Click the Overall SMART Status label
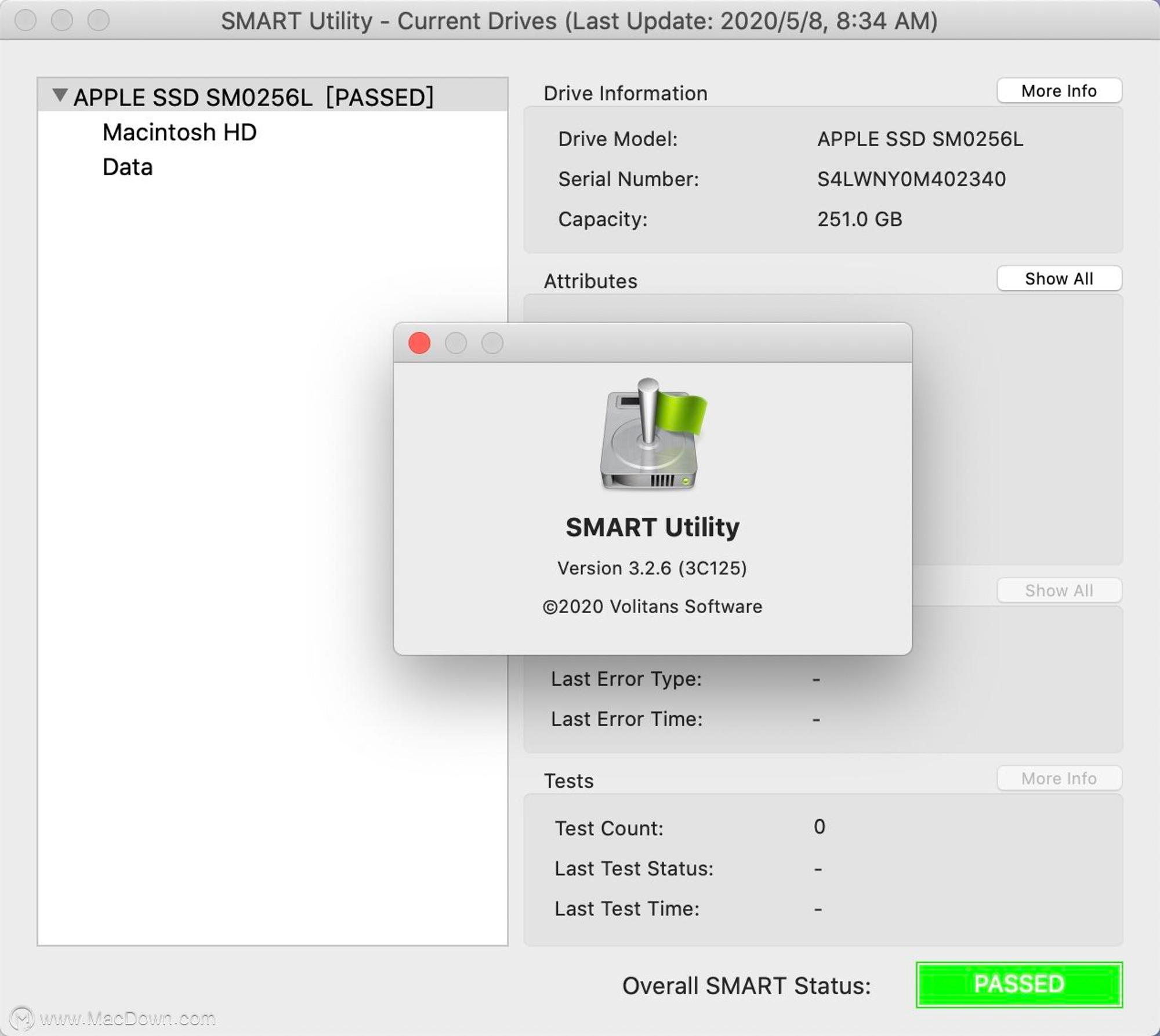Image resolution: width=1160 pixels, height=1036 pixels. click(746, 986)
